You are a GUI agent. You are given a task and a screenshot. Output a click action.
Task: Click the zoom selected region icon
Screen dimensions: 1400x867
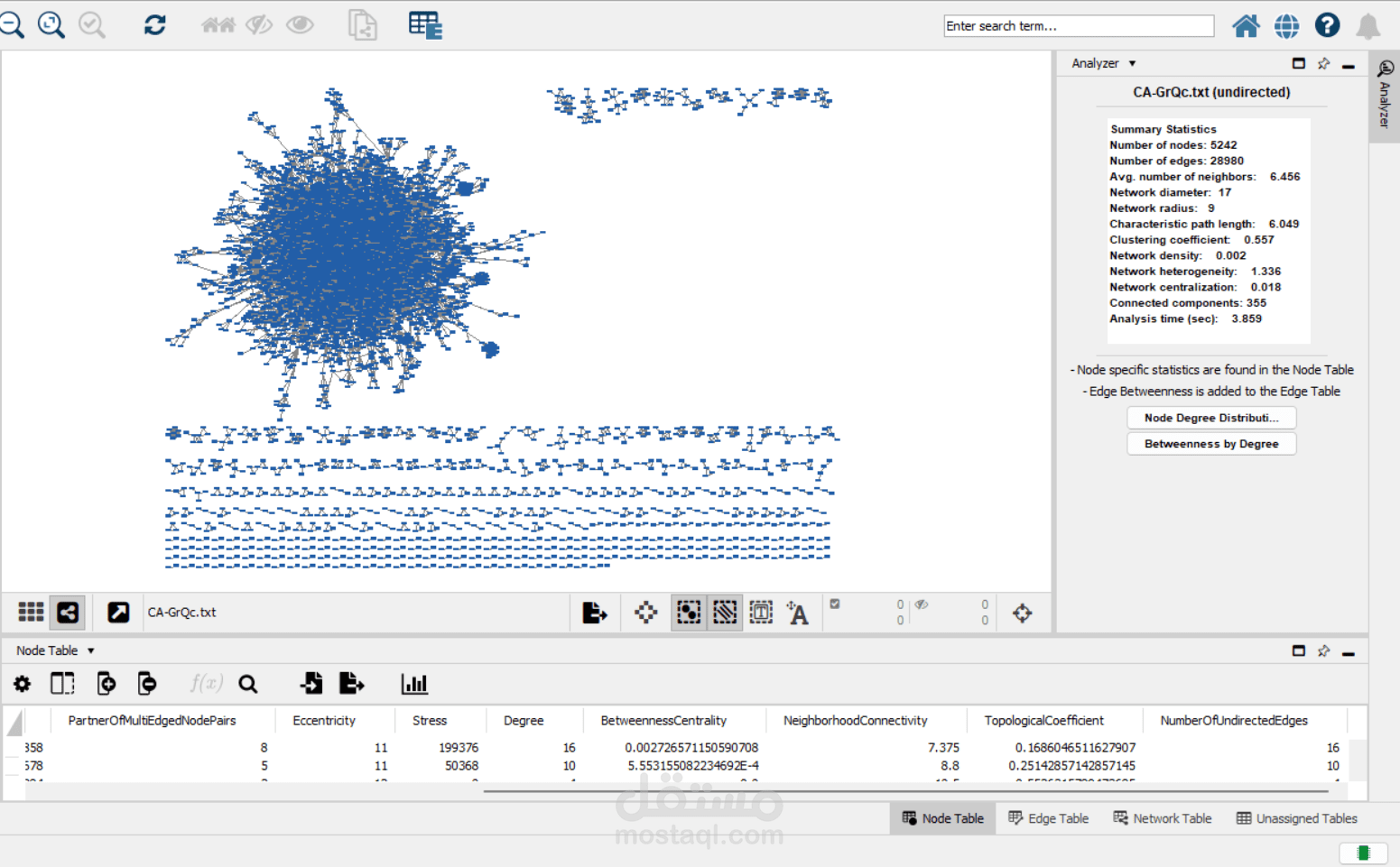(92, 24)
